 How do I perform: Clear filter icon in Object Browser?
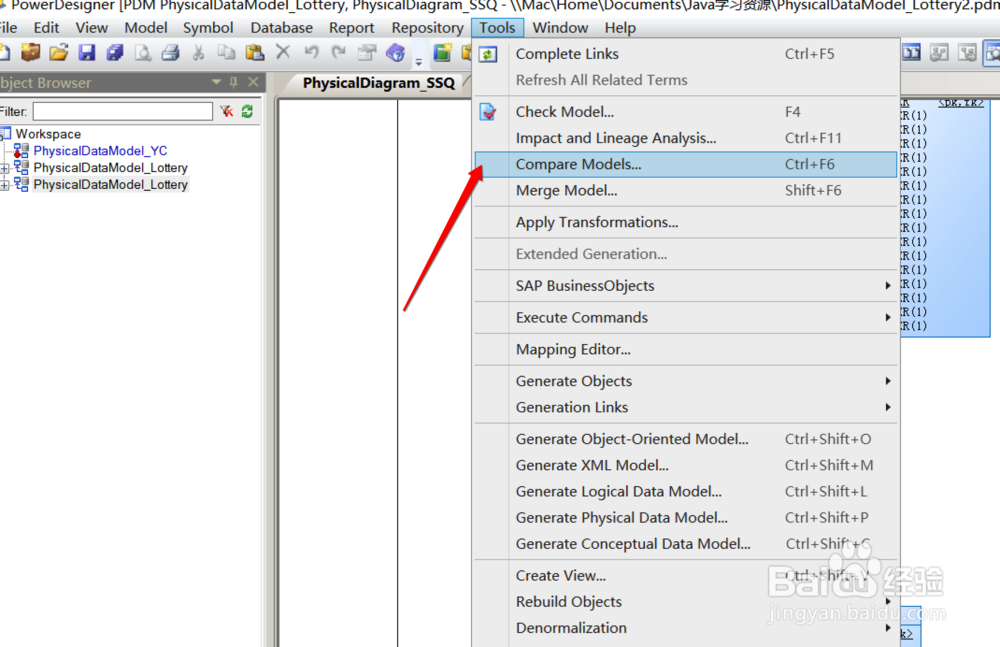pyautogui.click(x=226, y=112)
